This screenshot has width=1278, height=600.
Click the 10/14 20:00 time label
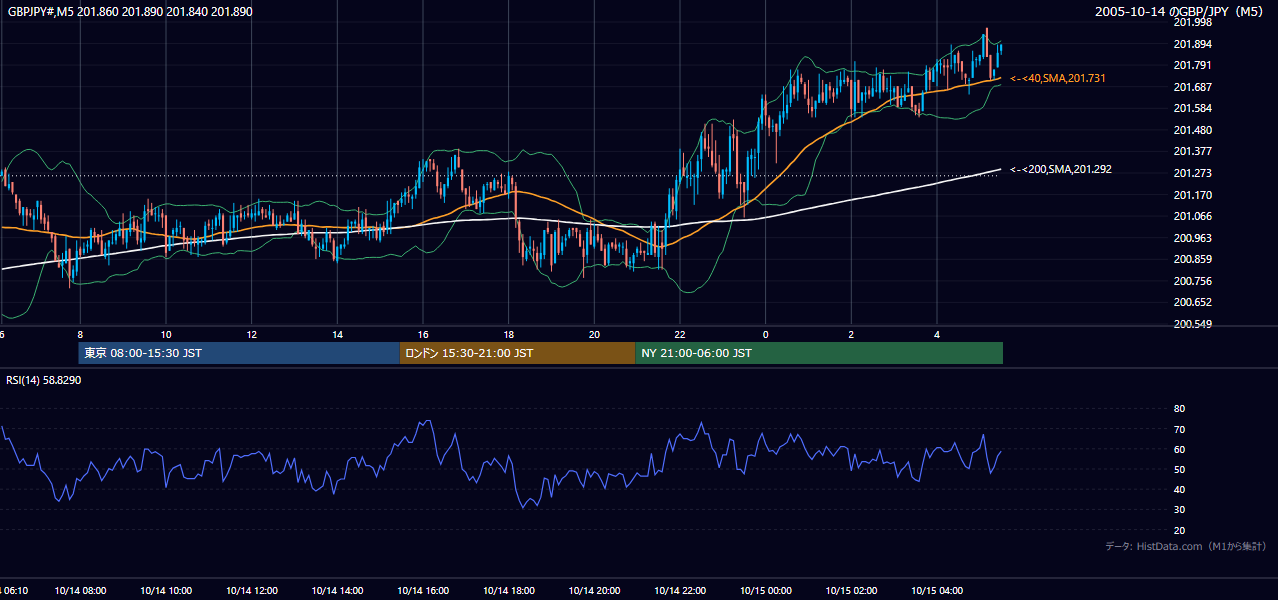594,591
